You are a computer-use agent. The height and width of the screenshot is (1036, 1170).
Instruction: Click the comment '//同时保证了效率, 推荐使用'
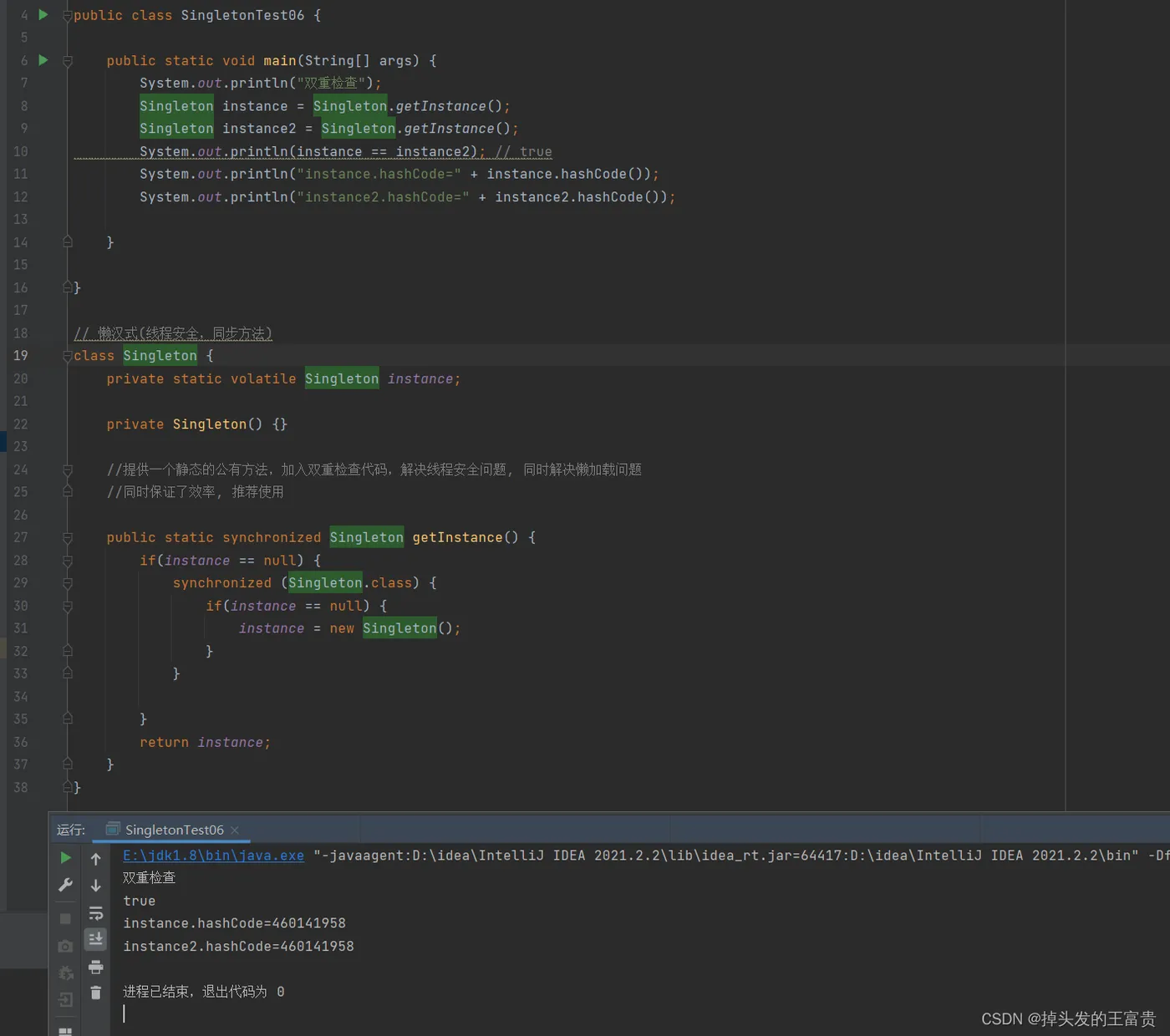click(195, 492)
